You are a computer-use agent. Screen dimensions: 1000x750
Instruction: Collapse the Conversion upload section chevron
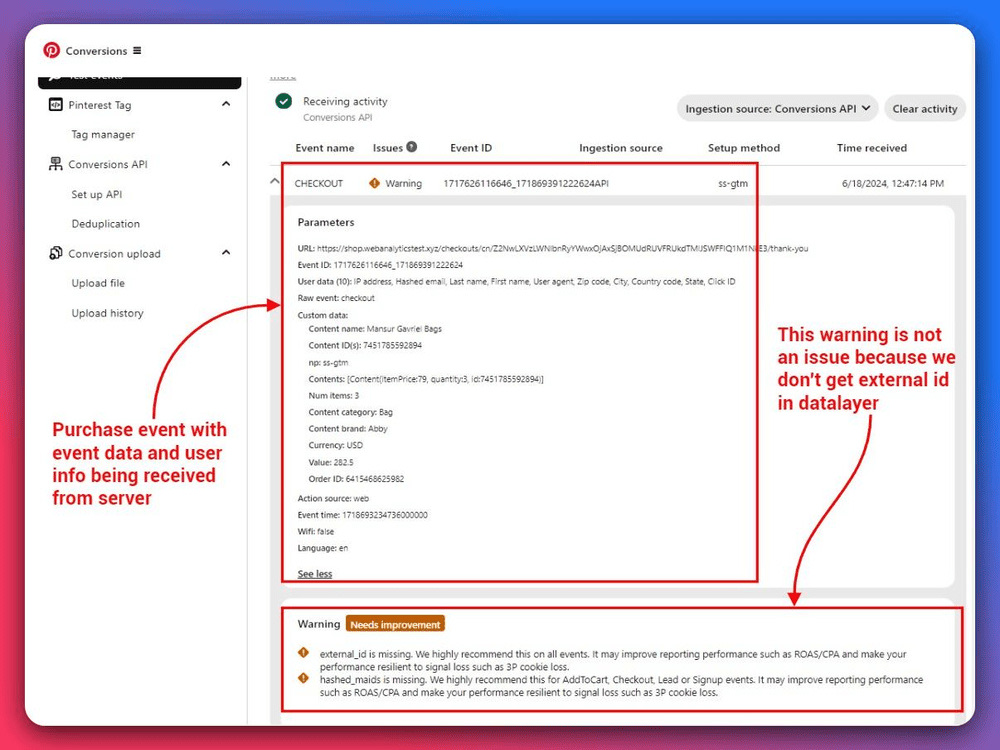click(226, 253)
